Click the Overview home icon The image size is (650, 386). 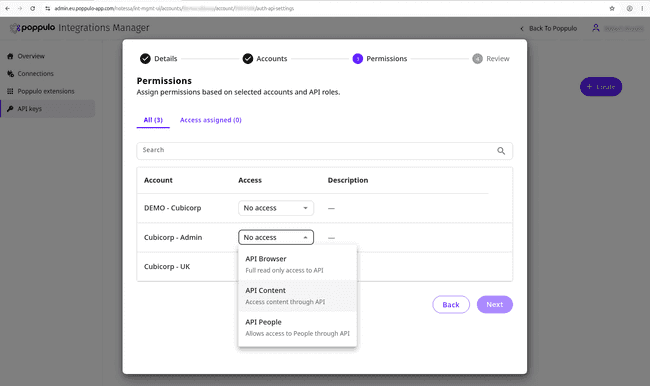click(10, 56)
